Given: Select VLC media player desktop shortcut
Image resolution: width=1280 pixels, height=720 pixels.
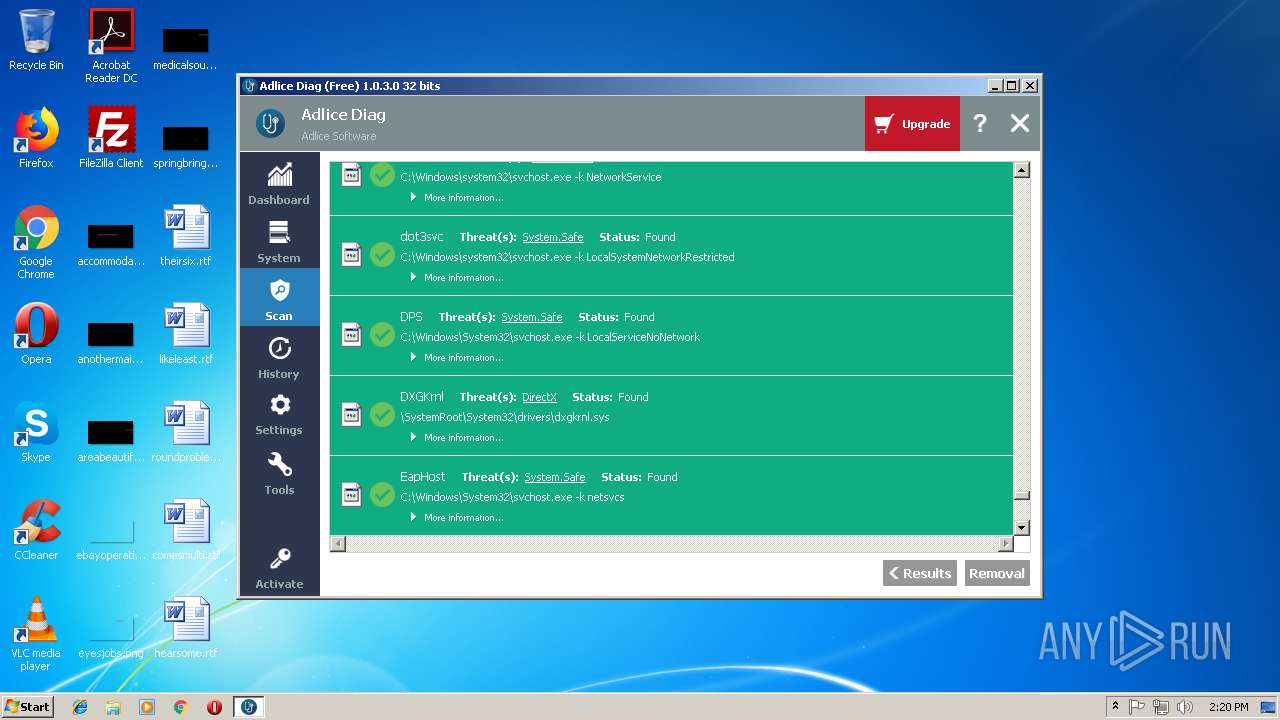Looking at the screenshot, I should (36, 634).
